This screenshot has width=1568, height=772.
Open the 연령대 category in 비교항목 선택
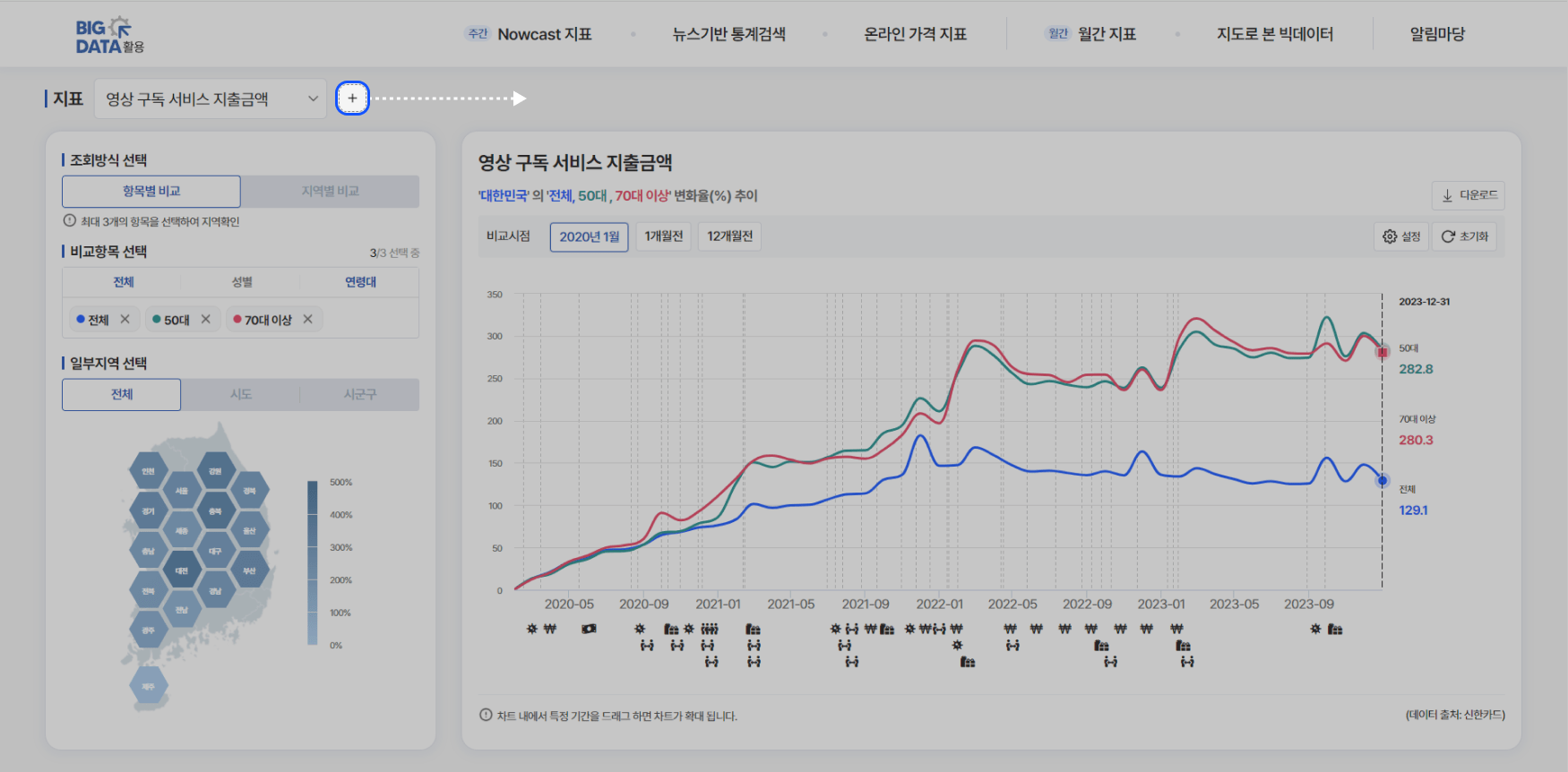[x=360, y=282]
